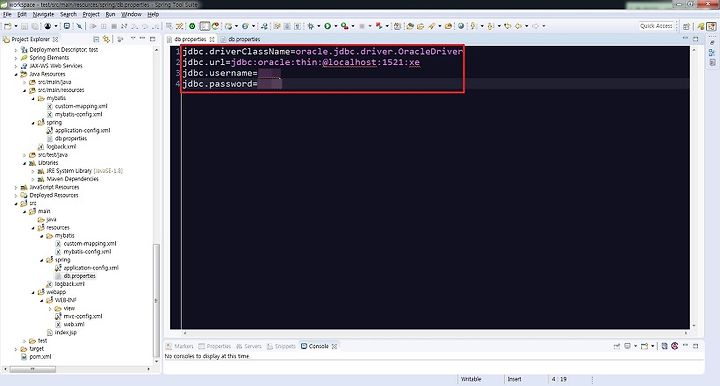Viewport: 720px width, 386px height.
Task: Open the dropdown arrow next to Debug icon
Action: point(319,26)
